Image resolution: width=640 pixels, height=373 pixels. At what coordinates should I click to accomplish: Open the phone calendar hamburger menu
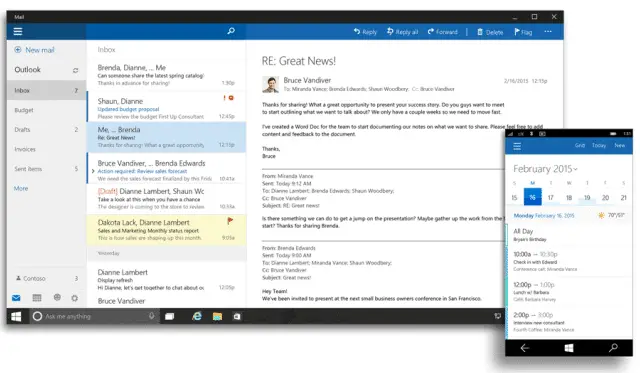(517, 146)
